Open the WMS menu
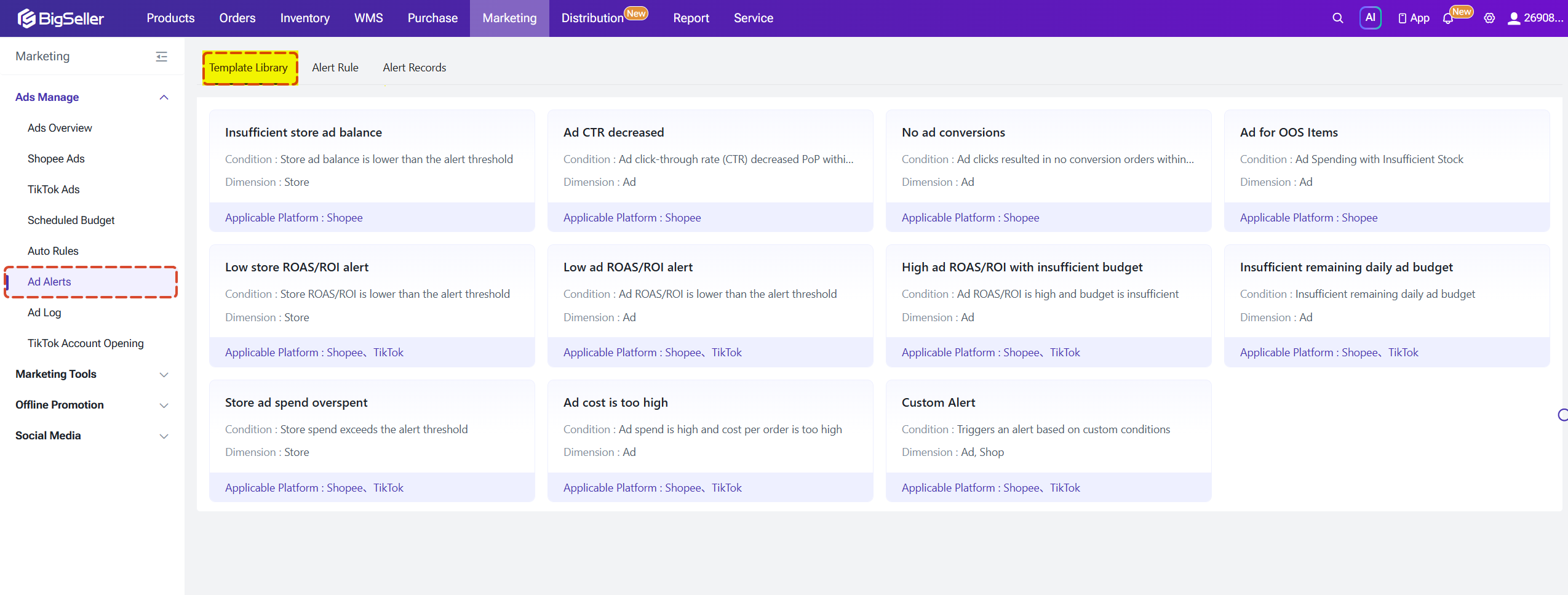 (x=368, y=18)
